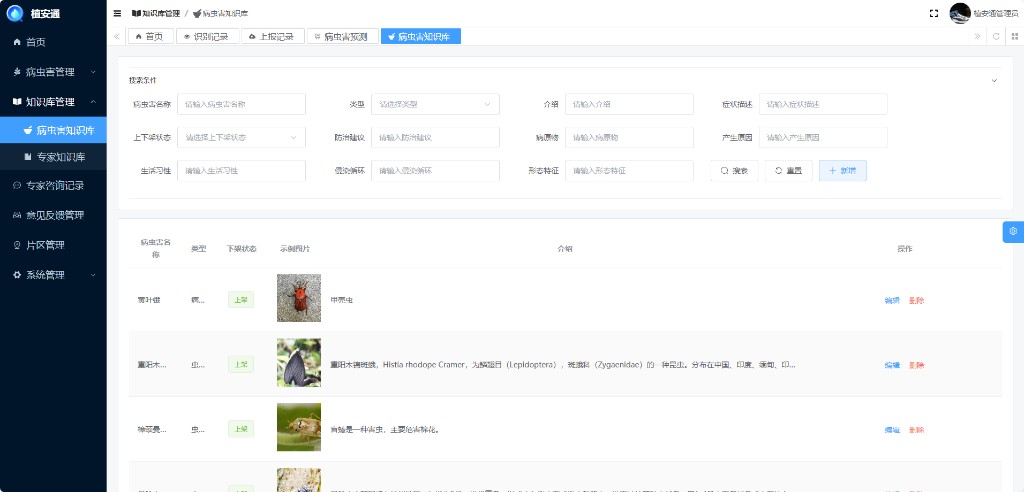Click the 上架 tag in 甲壳虫 row
Image resolution: width=1024 pixels, height=492 pixels.
(241, 300)
